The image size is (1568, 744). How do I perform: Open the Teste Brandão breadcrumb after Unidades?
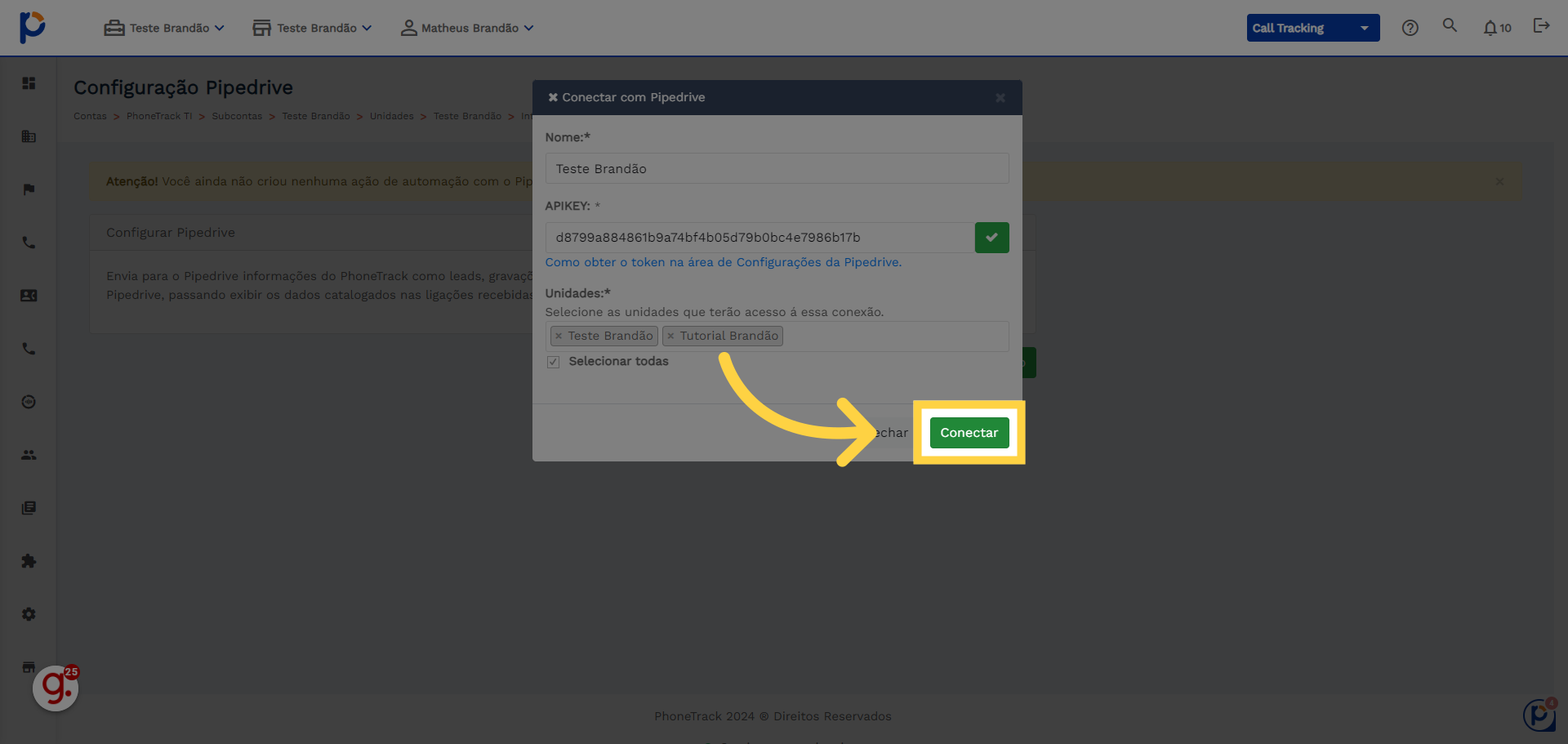pos(467,116)
